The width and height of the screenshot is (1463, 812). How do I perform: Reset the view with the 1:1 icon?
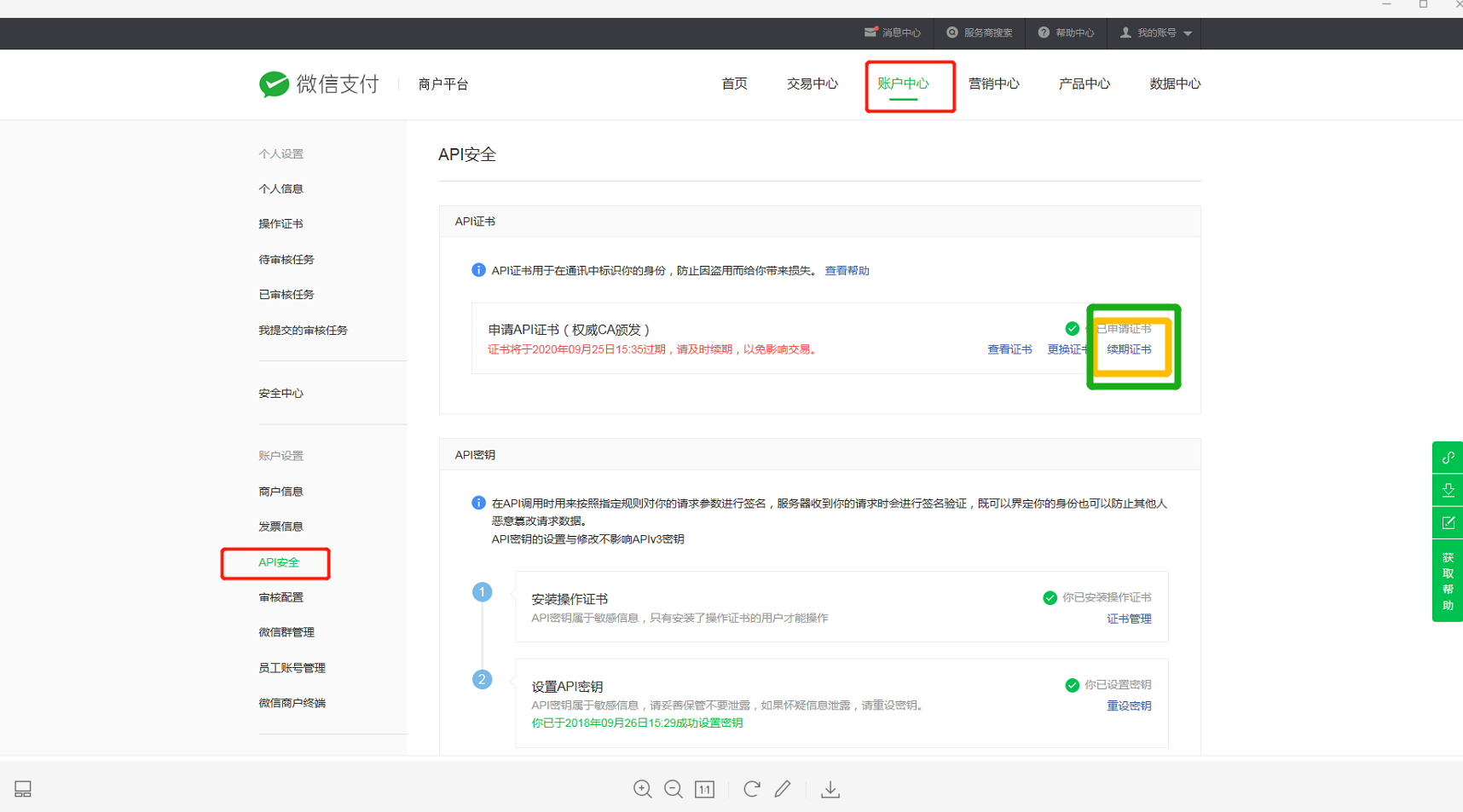[704, 789]
